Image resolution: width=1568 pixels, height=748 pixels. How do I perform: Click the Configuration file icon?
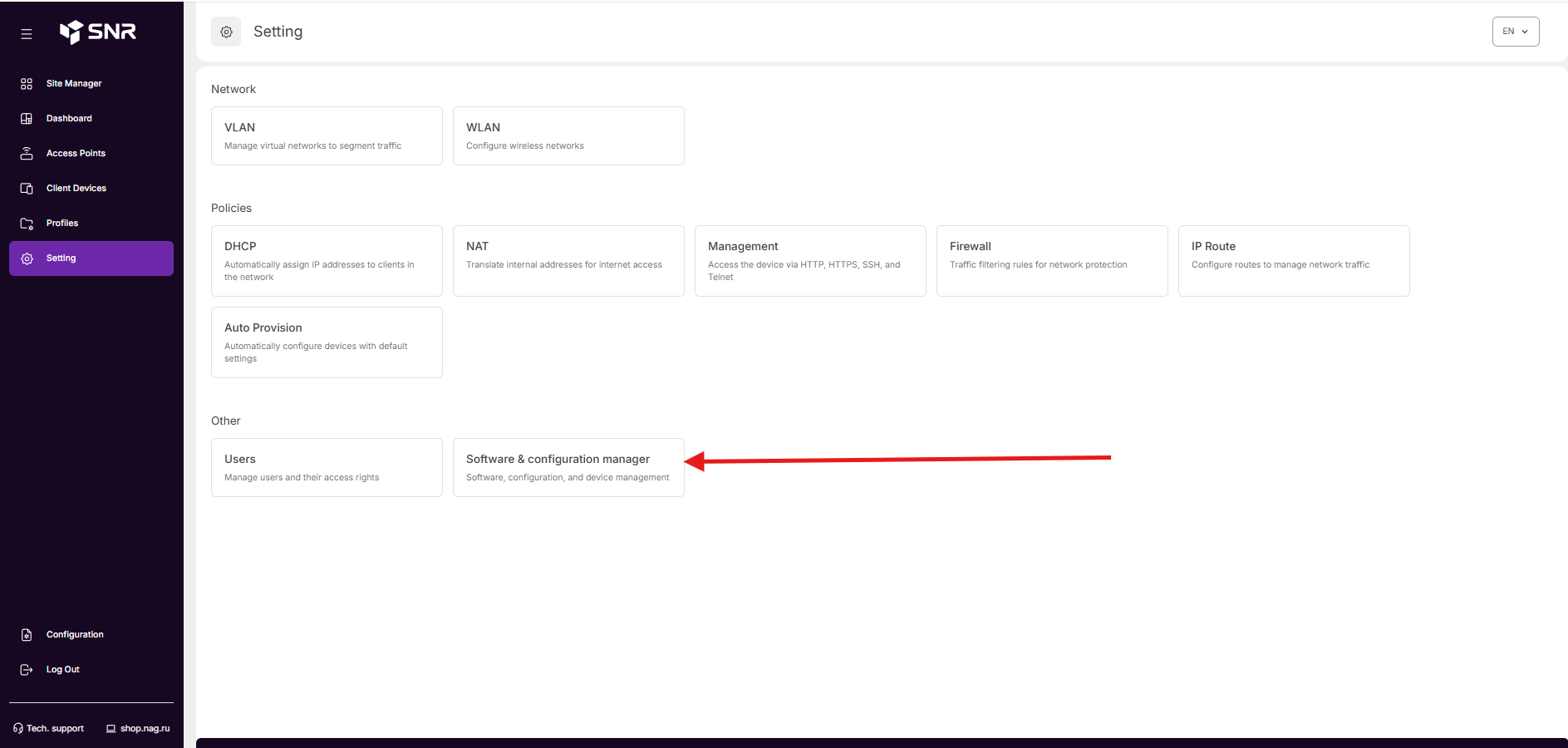27,635
